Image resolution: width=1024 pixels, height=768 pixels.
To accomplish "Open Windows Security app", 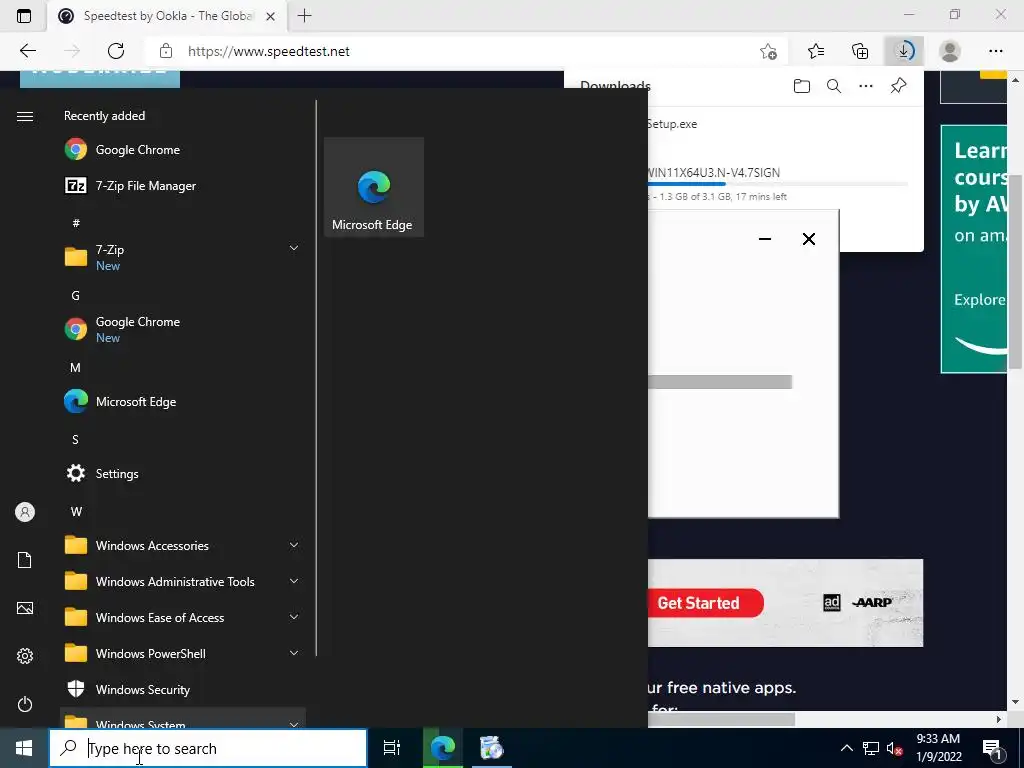I will (x=183, y=690).
